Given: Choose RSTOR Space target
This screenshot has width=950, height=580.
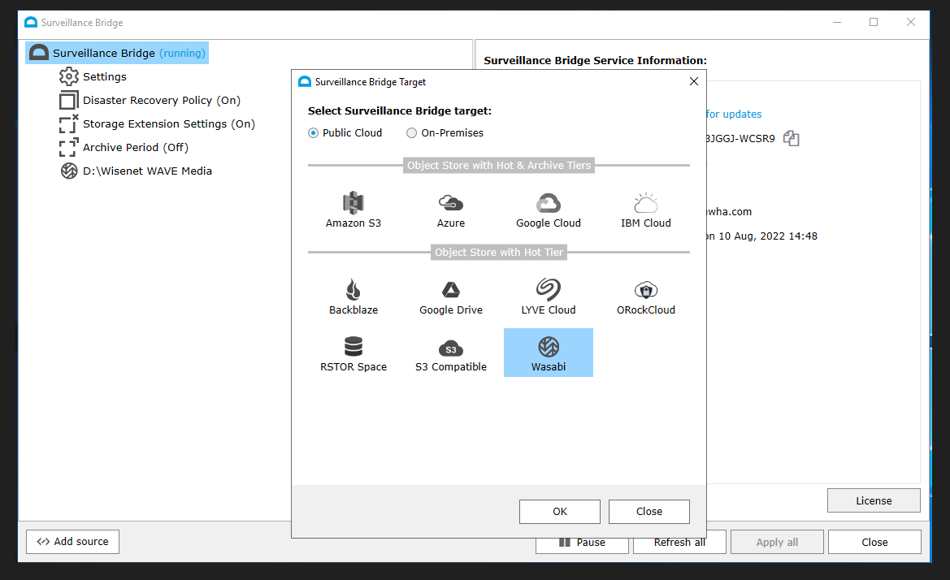Looking at the screenshot, I should (353, 354).
